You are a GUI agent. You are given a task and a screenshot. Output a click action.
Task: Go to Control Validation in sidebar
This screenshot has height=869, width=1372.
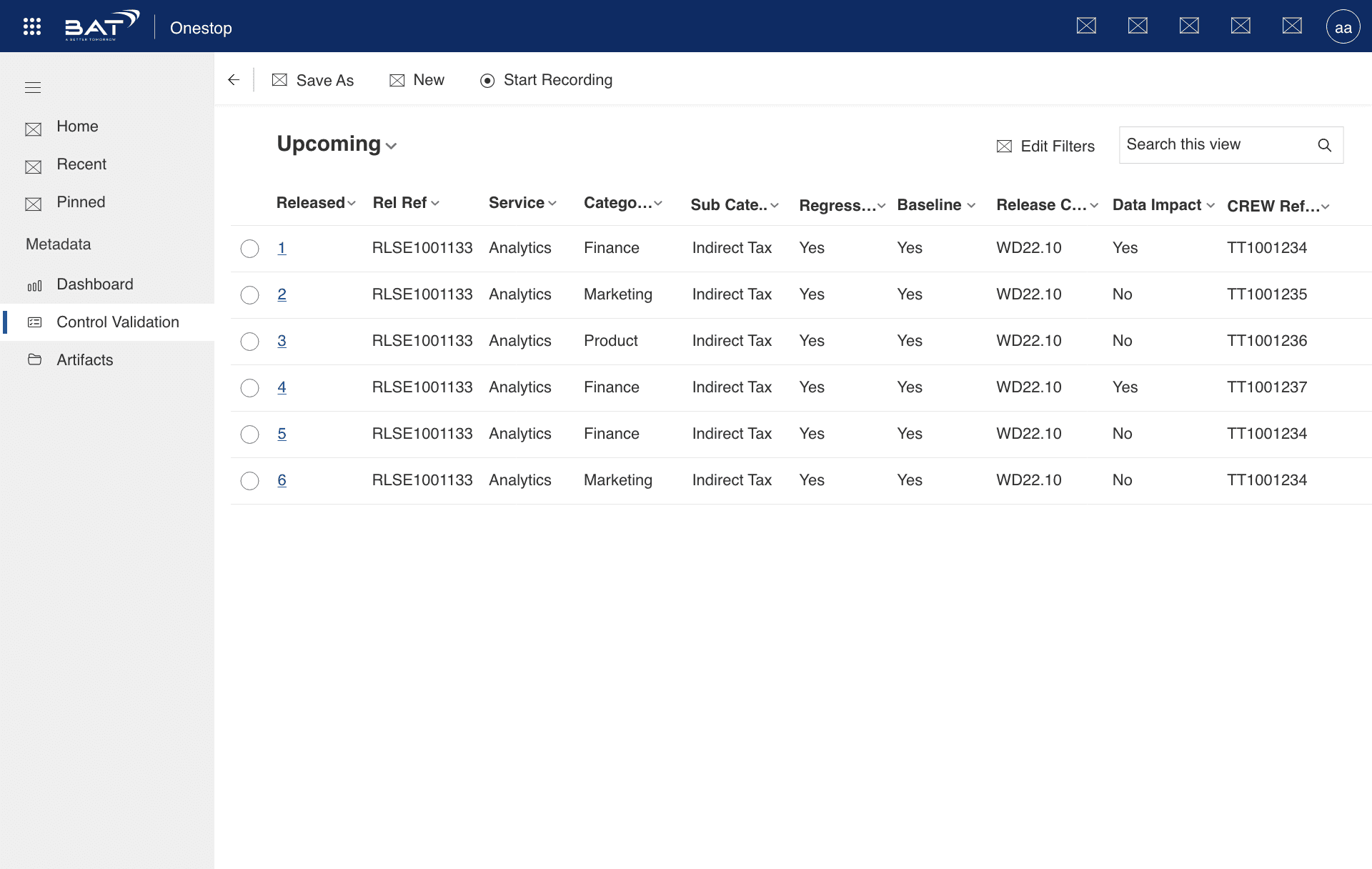[x=117, y=322]
